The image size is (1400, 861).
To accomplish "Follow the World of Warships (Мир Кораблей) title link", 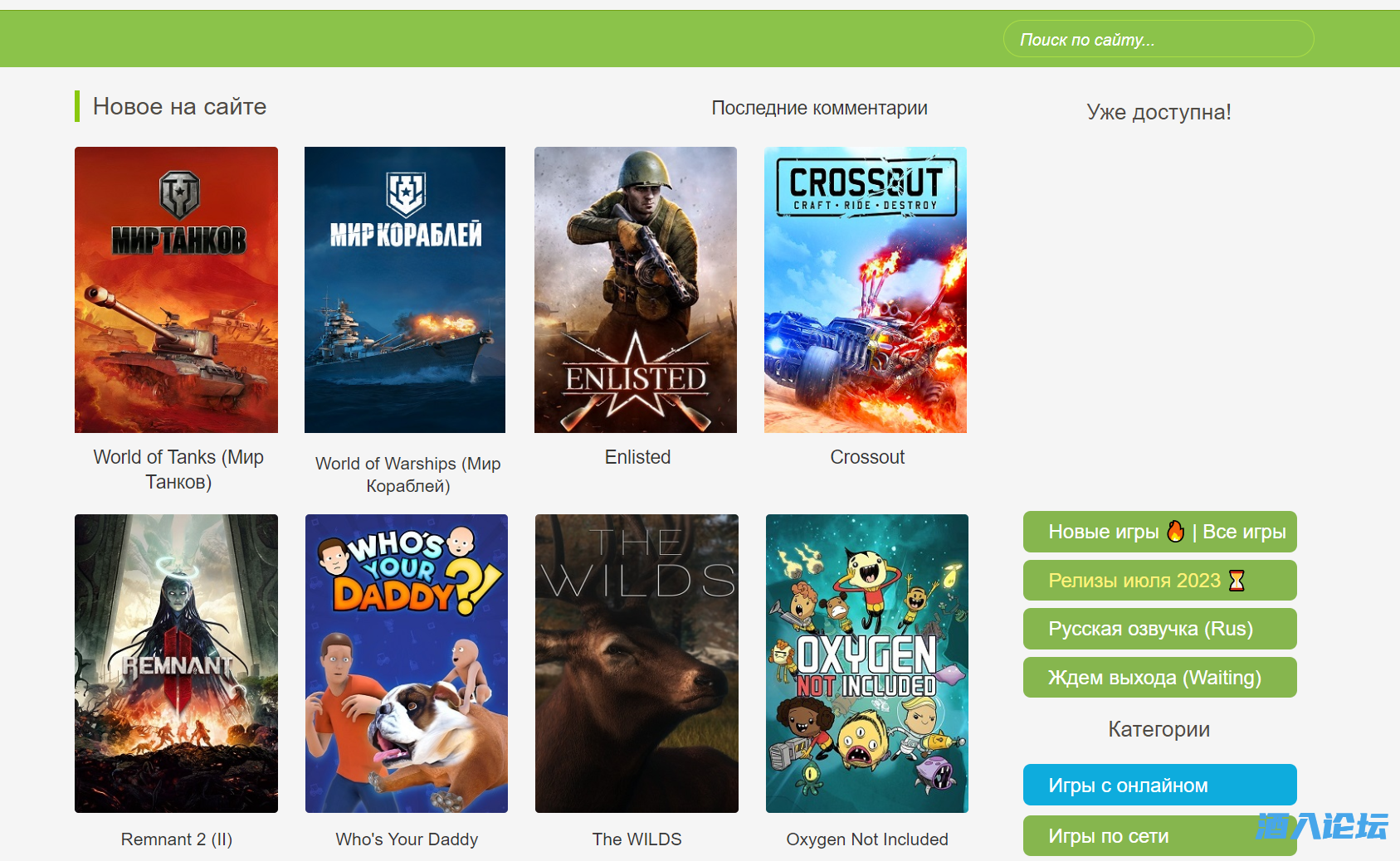I will [408, 474].
